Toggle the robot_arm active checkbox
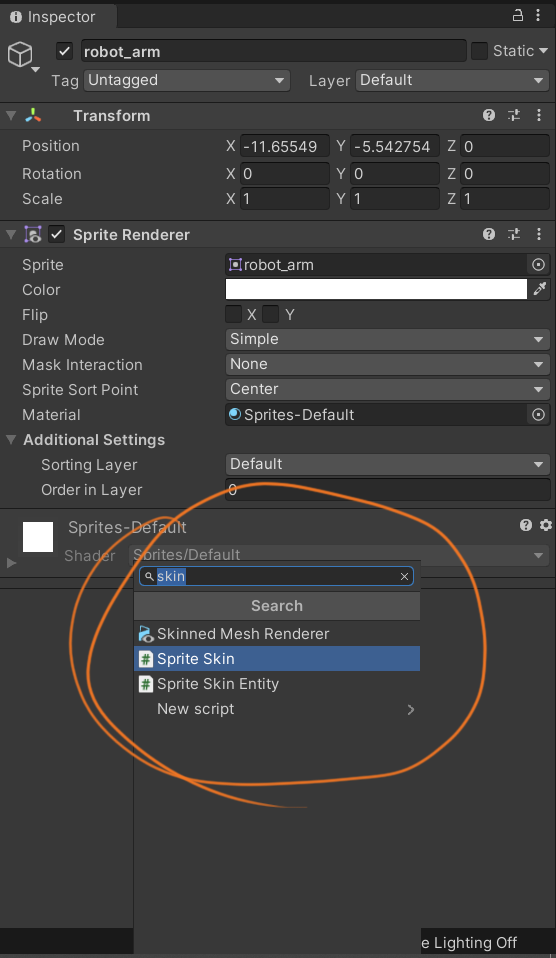This screenshot has height=958, width=556. [65, 51]
